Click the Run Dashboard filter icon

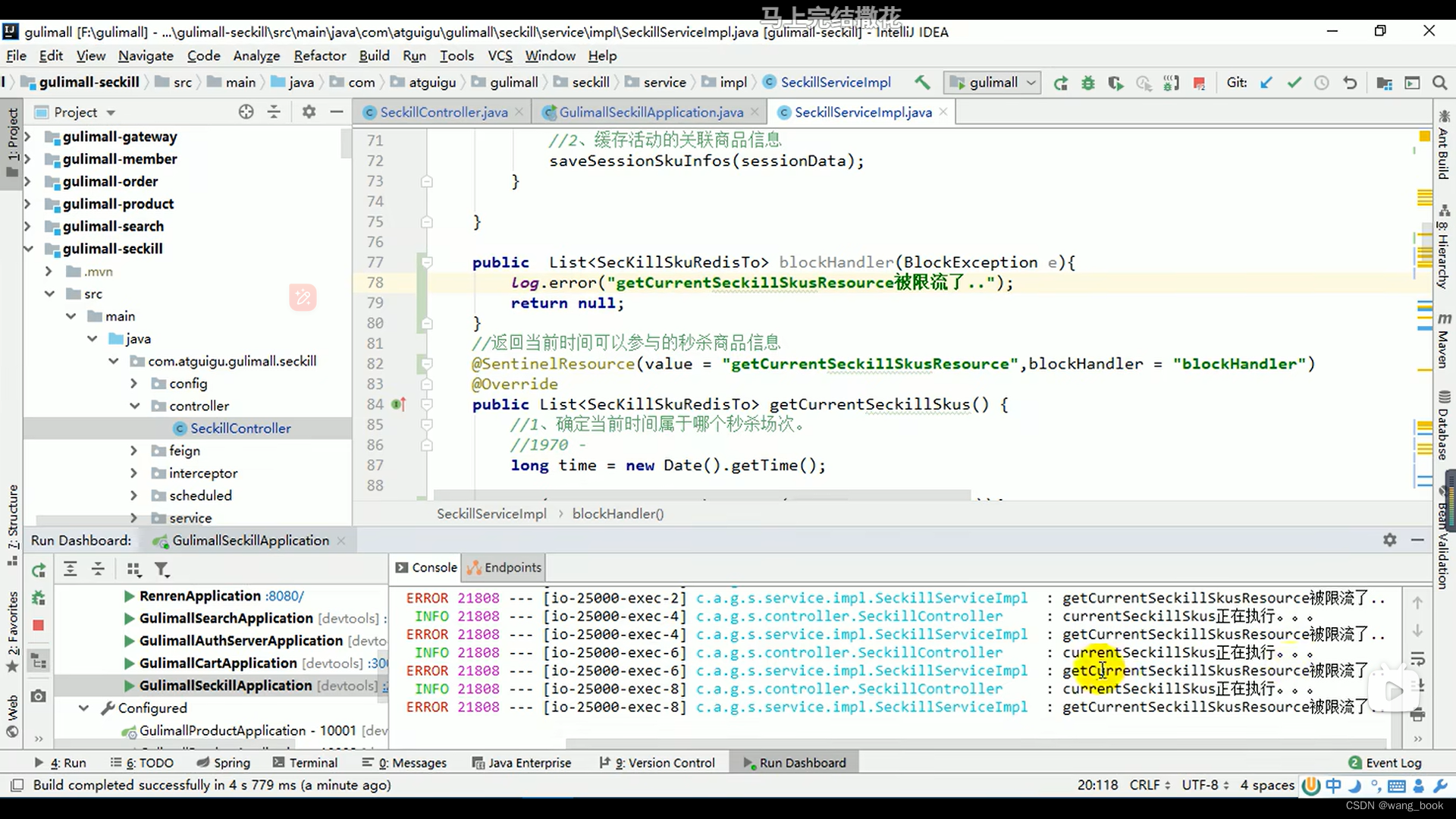162,570
